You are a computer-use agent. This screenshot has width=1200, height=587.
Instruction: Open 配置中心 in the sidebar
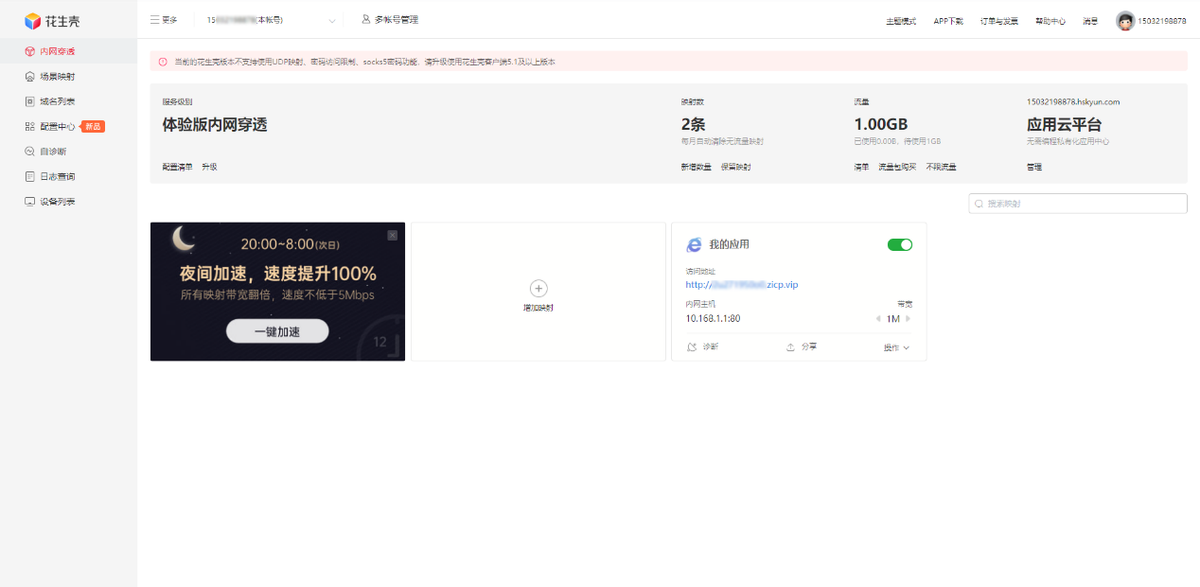click(56, 127)
